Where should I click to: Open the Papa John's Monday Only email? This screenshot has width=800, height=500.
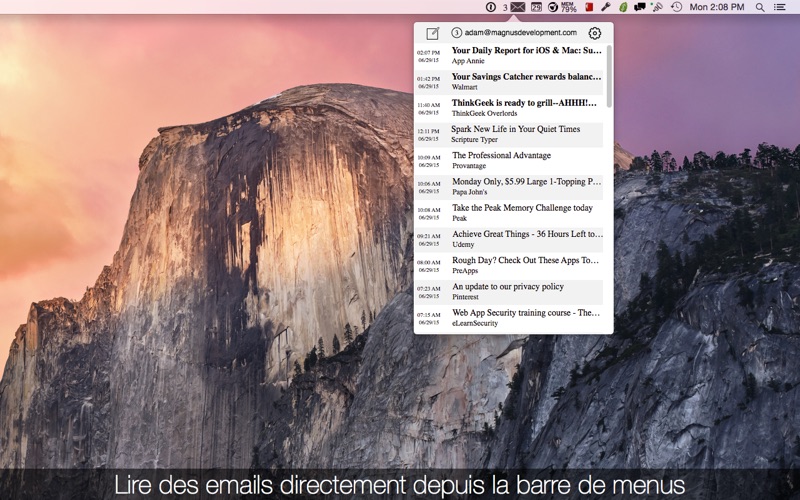[x=509, y=187]
